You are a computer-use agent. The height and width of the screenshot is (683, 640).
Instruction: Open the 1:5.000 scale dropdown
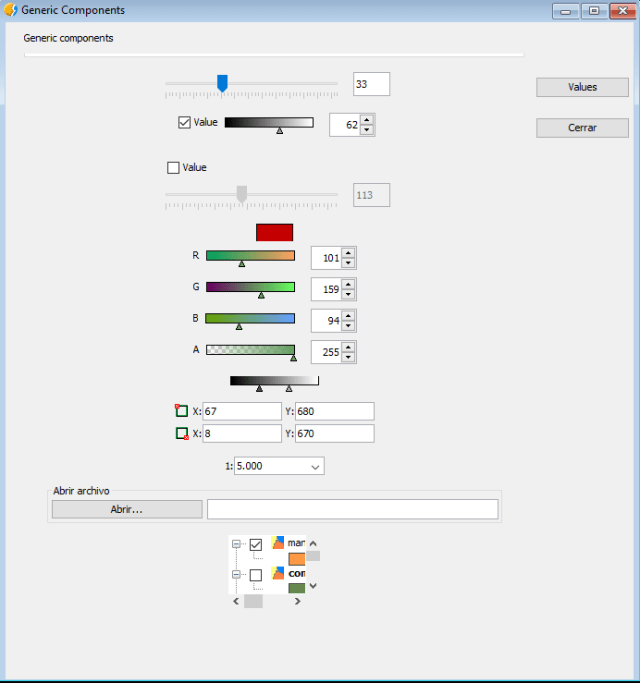coord(315,467)
